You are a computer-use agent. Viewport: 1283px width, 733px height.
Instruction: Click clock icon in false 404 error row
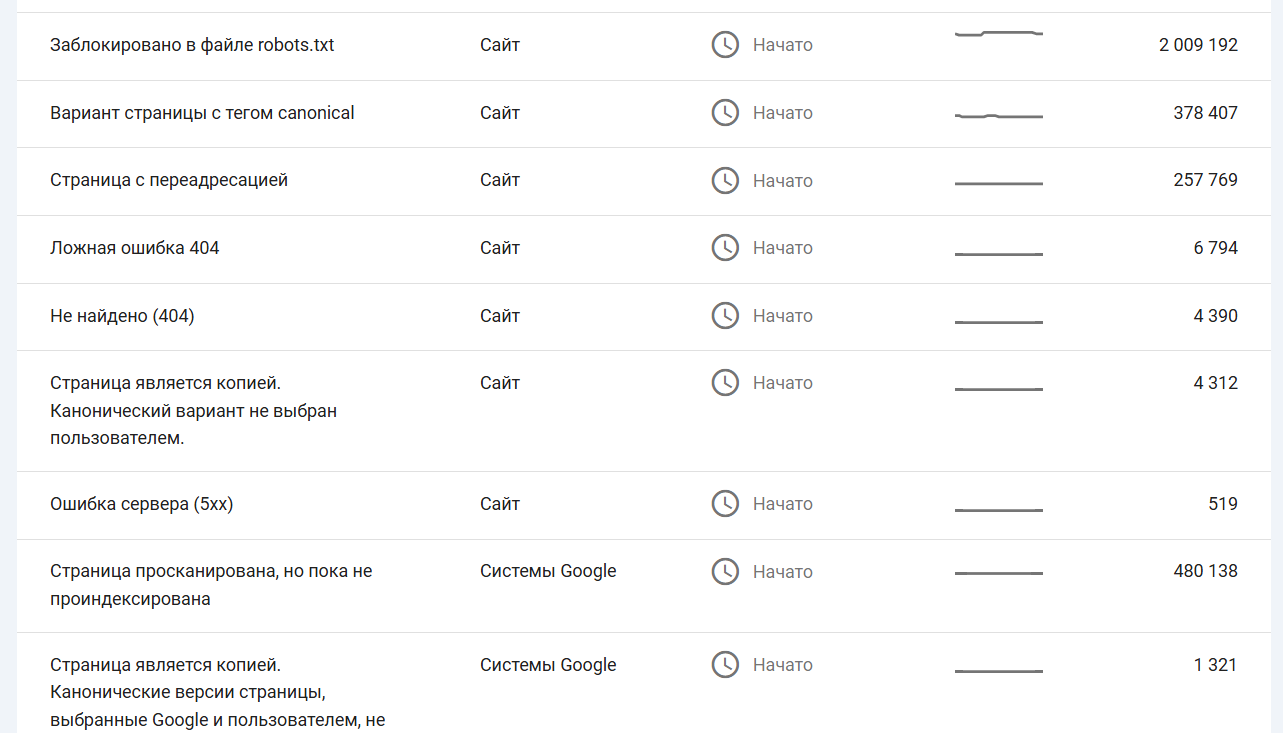coord(725,248)
